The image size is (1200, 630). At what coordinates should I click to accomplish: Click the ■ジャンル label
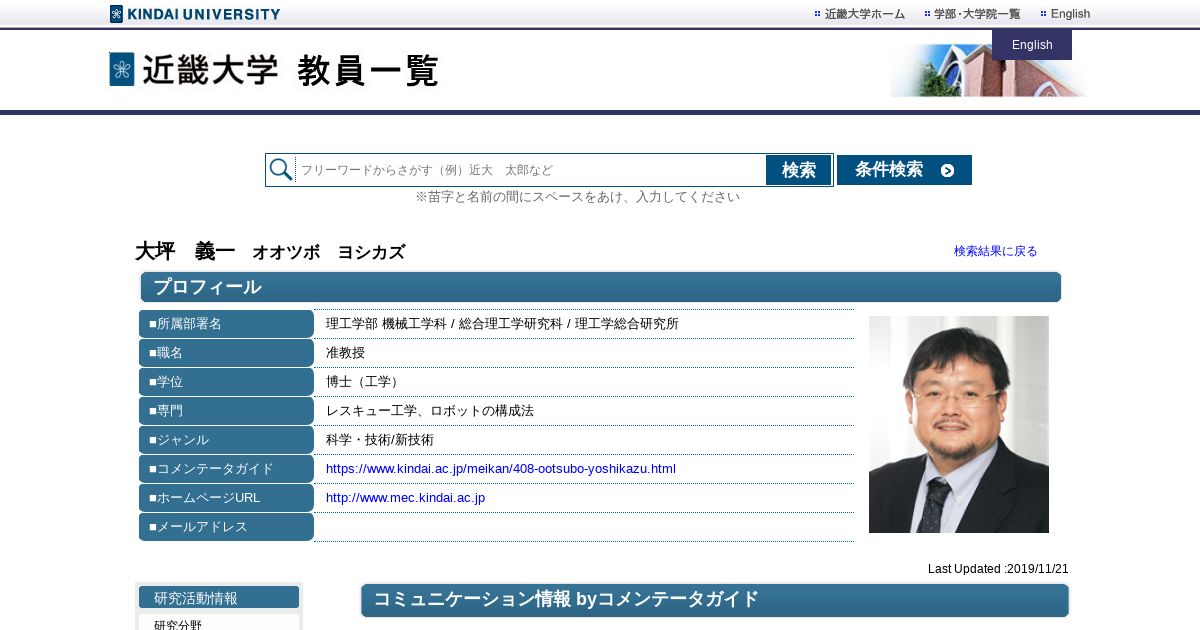tap(226, 440)
